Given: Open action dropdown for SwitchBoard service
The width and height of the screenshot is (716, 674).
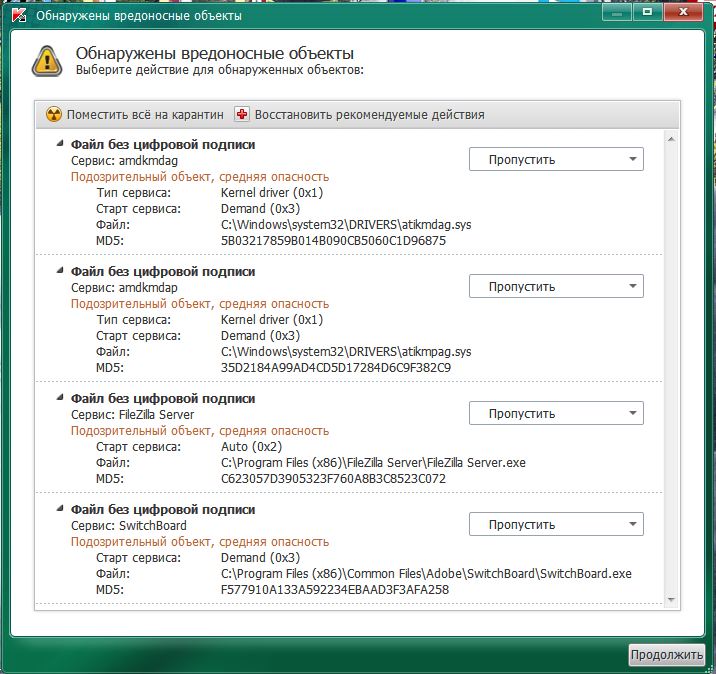Looking at the screenshot, I should (x=556, y=525).
